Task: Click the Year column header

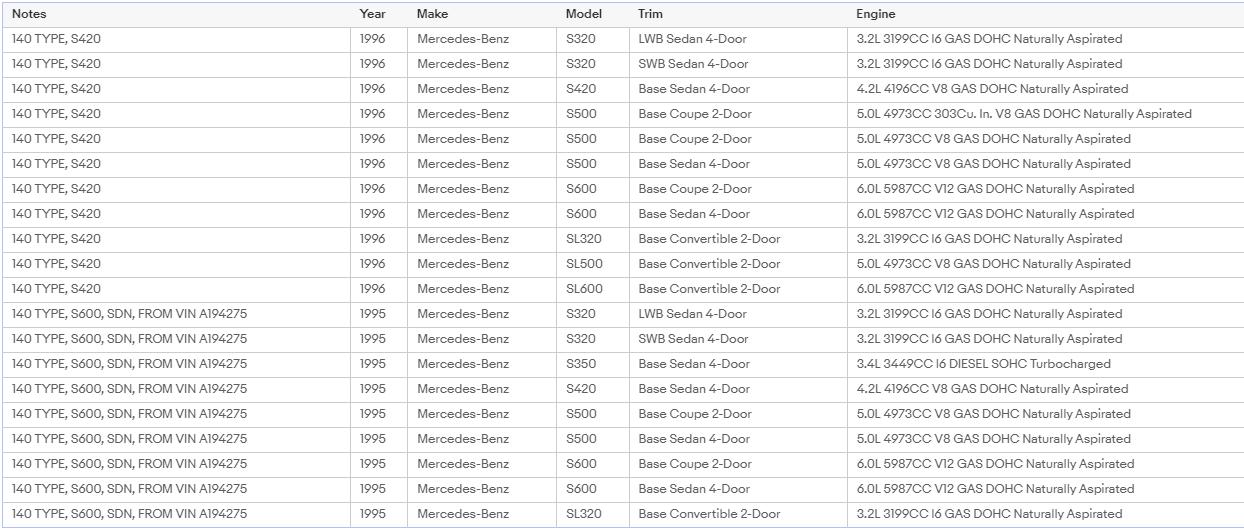Action: point(379,14)
